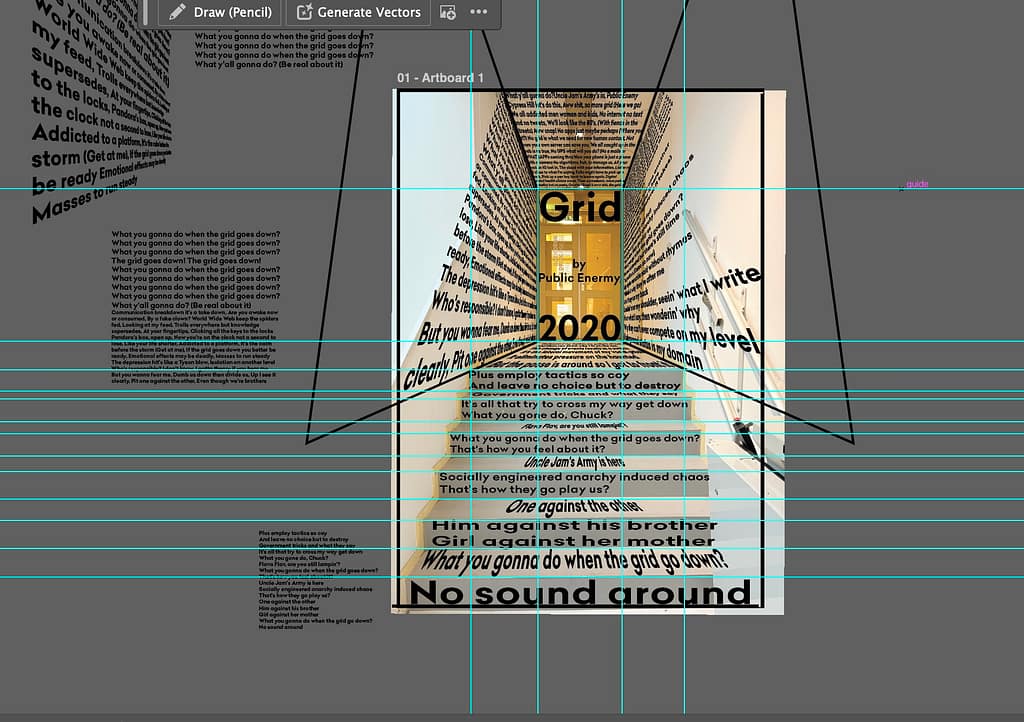Select the "2020" text on the poster
The height and width of the screenshot is (722, 1024).
coord(580,327)
